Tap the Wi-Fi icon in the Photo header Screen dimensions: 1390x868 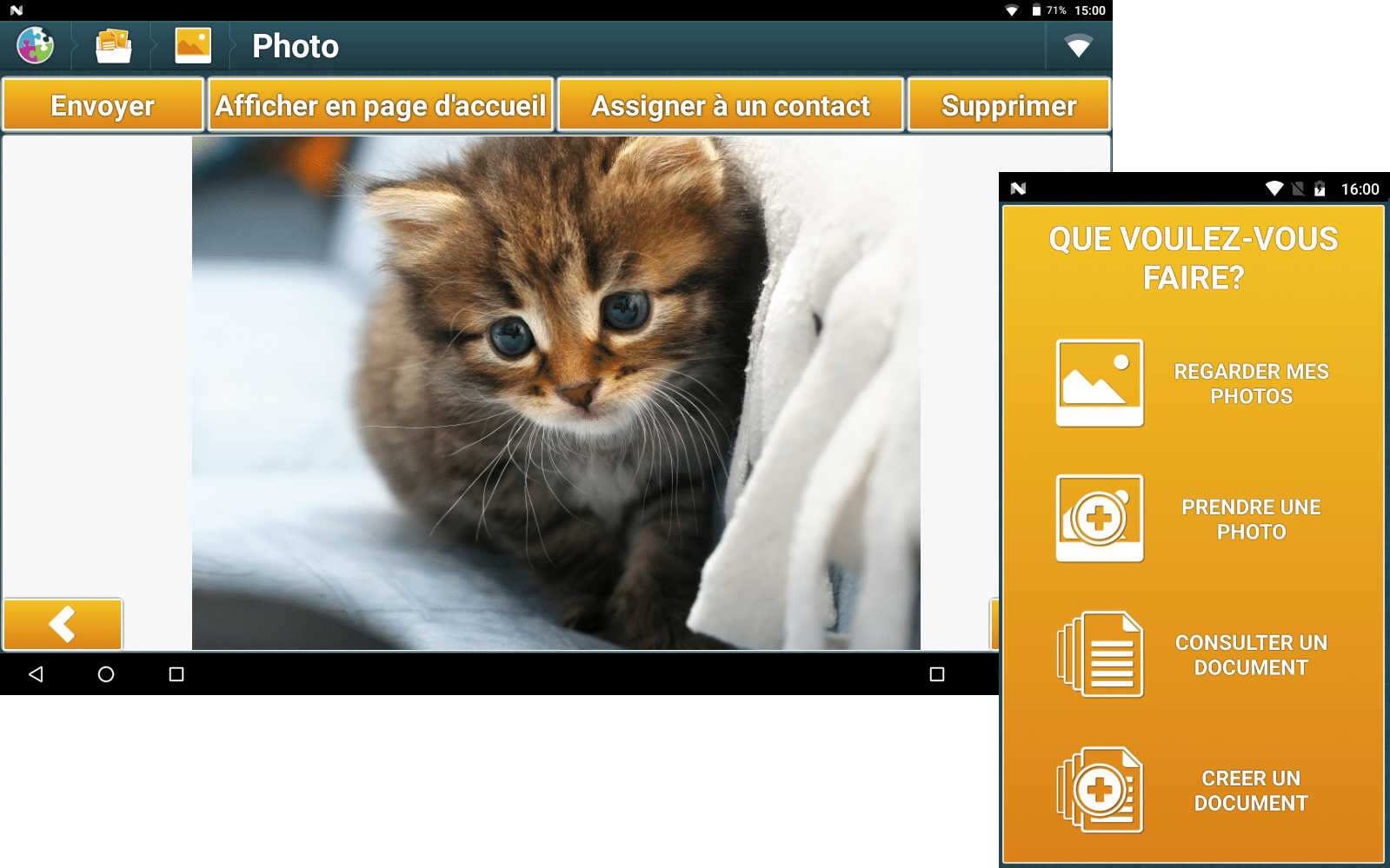[x=1078, y=46]
